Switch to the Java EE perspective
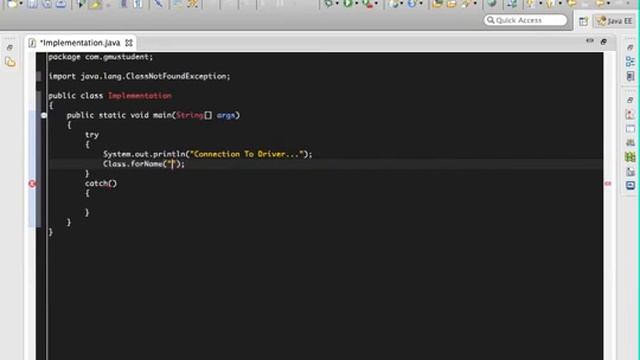The image size is (640, 360). (614, 21)
